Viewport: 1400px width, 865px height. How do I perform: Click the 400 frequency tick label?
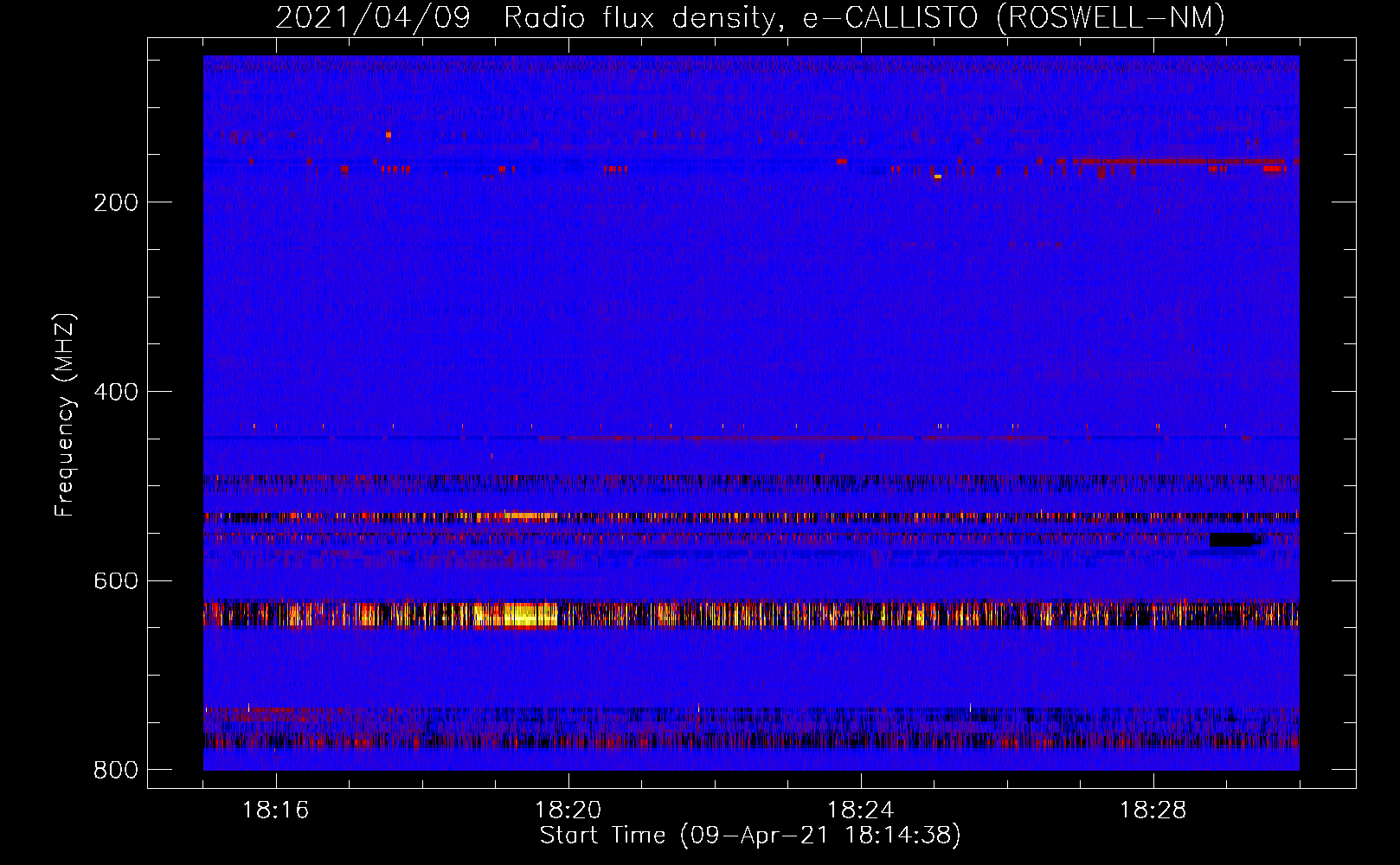116,392
